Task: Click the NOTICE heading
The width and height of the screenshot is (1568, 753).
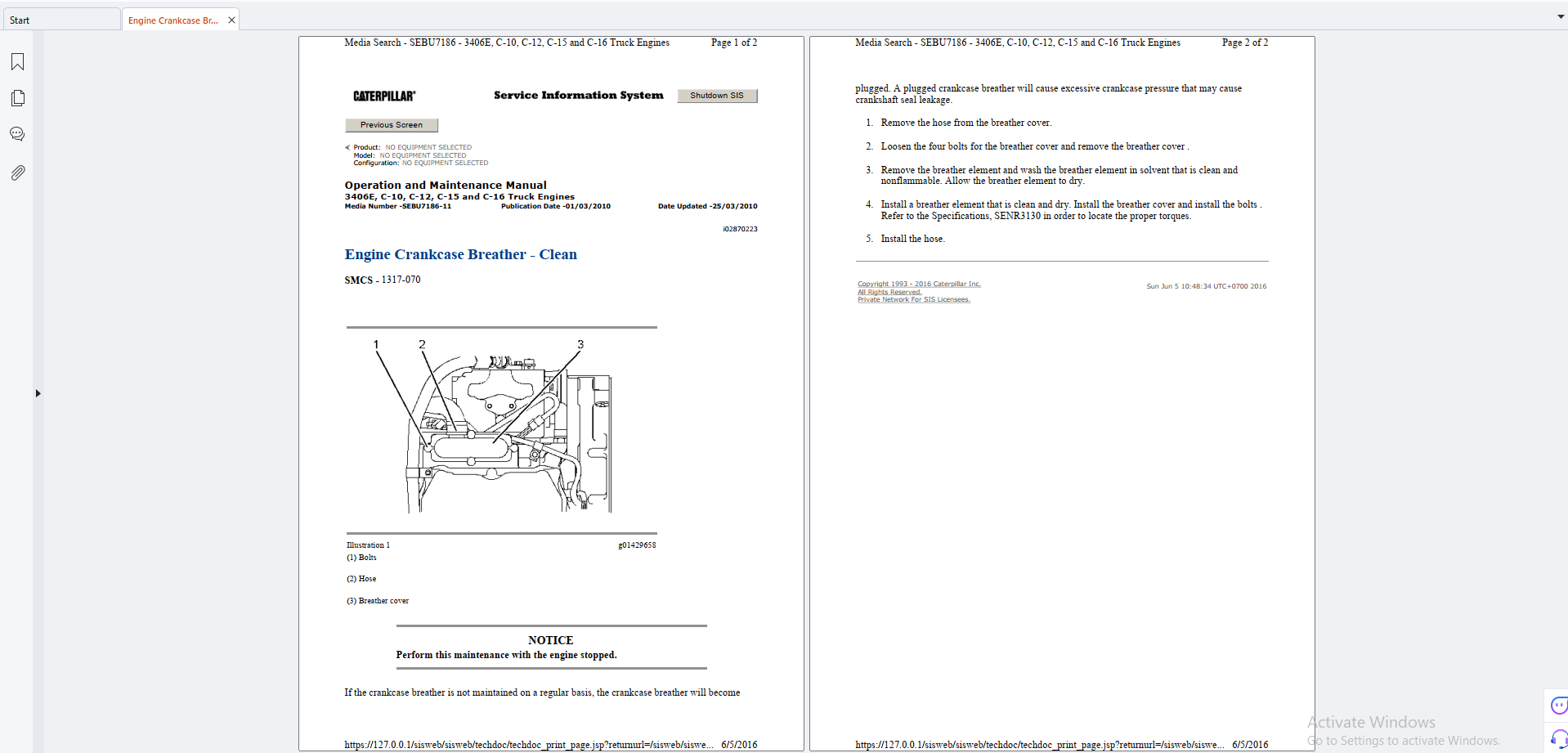Action: click(x=551, y=640)
